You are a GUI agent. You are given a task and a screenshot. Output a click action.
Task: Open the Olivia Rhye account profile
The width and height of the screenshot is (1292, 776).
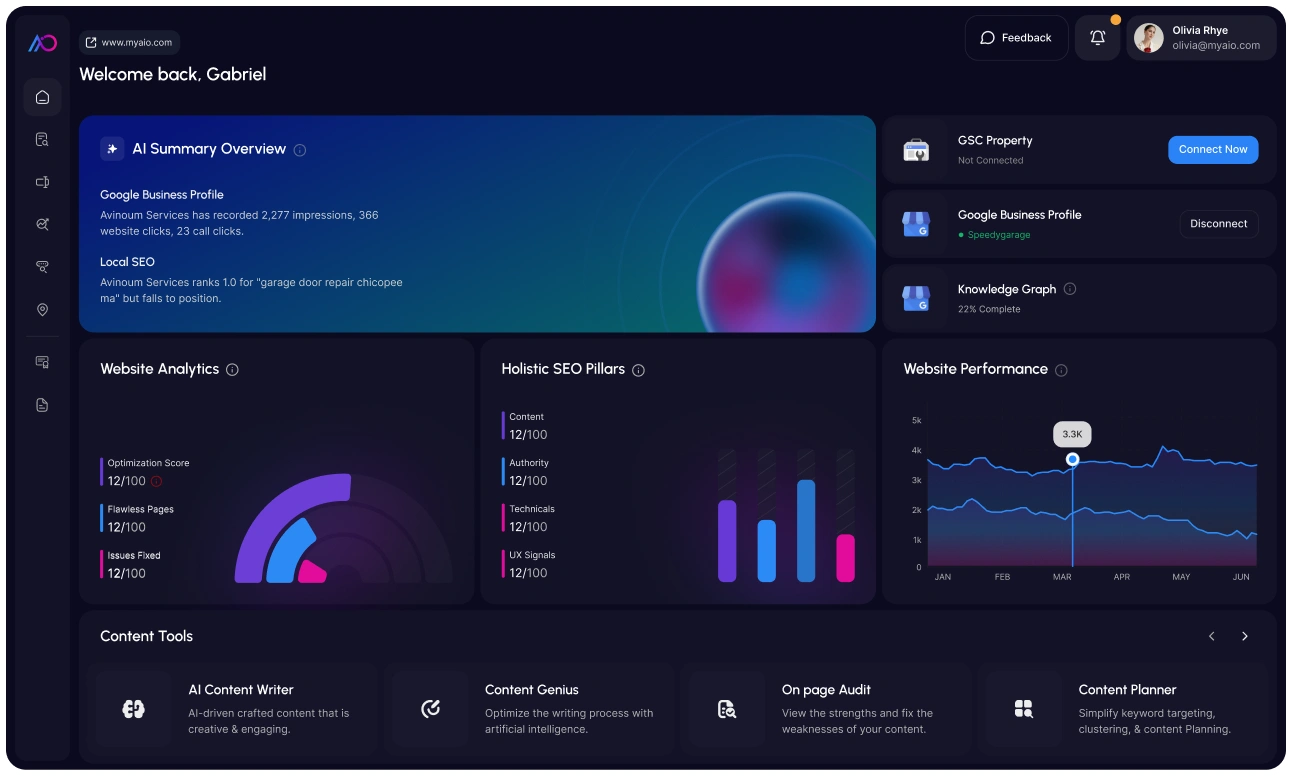(x=1202, y=38)
